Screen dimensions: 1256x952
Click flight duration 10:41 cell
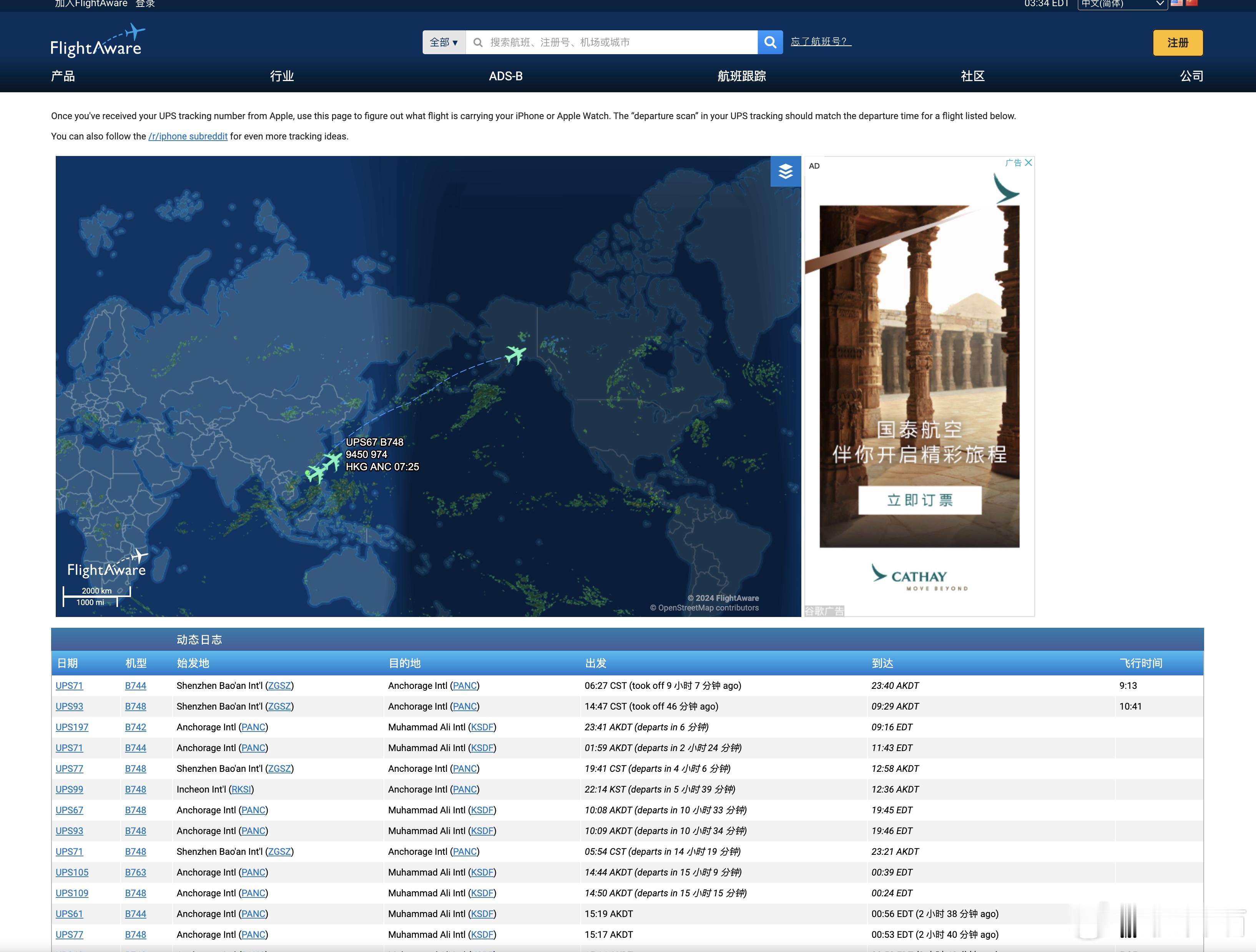[1130, 707]
